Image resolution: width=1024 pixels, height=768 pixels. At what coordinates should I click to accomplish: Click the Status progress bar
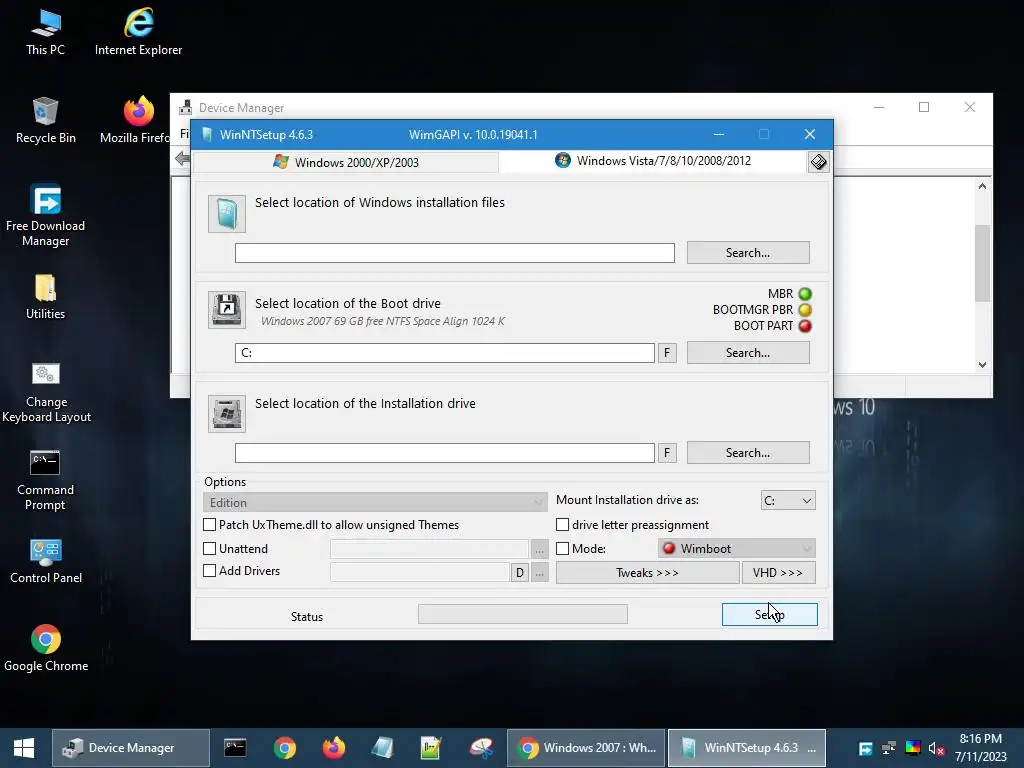522,614
